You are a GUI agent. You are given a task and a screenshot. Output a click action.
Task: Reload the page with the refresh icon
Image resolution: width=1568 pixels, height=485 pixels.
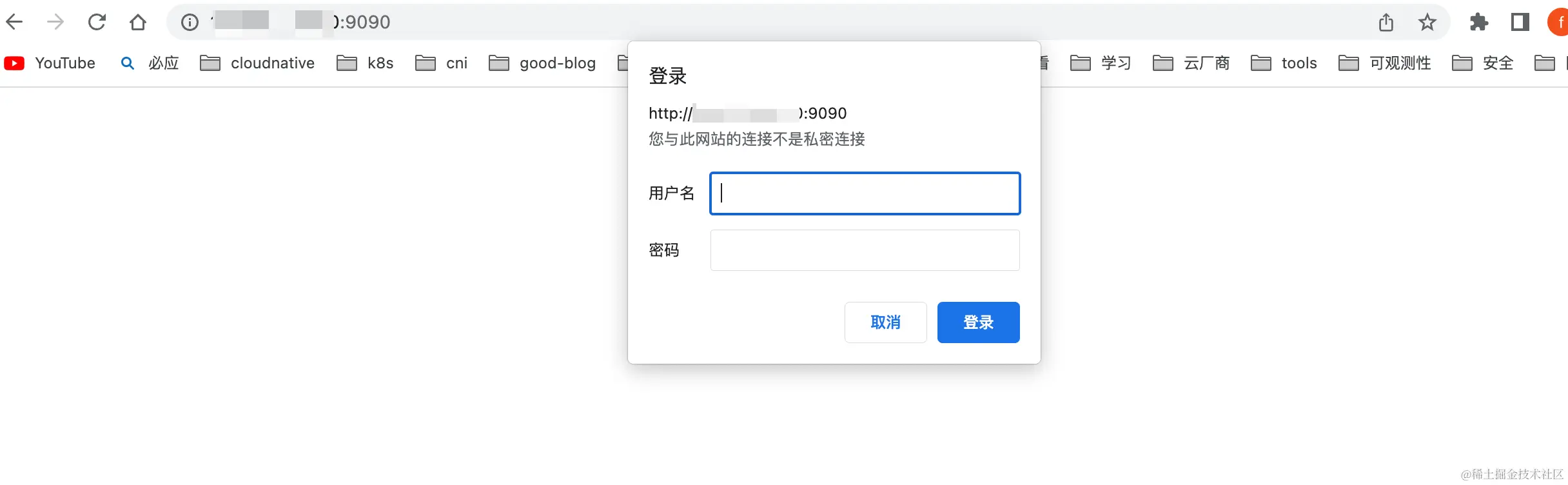coord(97,22)
